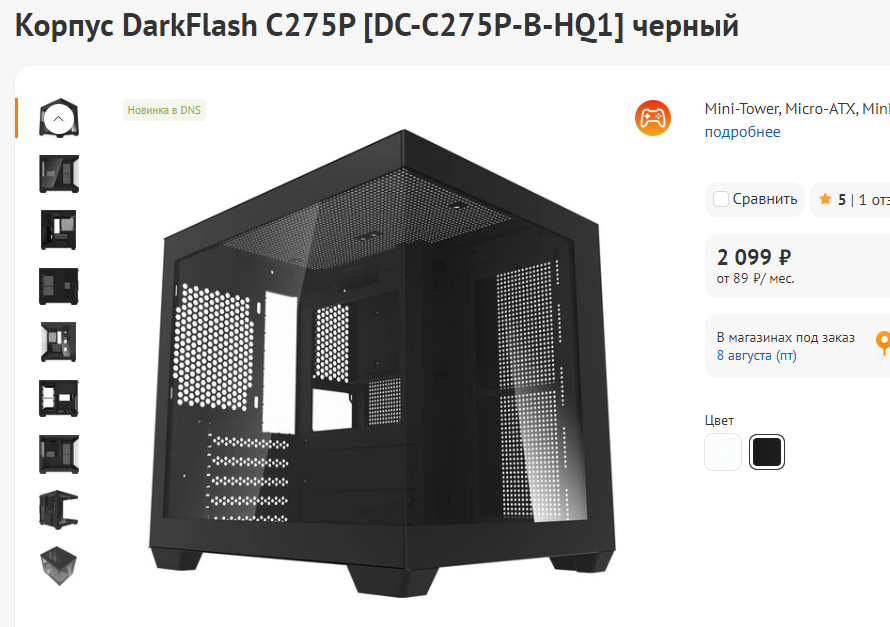Select the fourth case thumbnail
The width and height of the screenshot is (890, 627).
coord(59,286)
